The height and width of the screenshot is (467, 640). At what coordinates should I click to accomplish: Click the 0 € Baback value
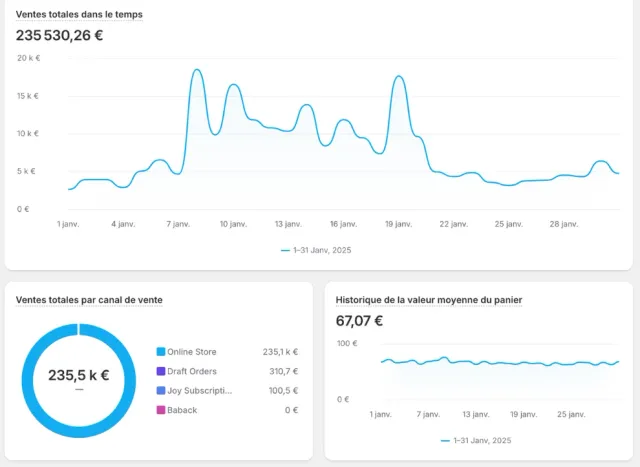point(291,410)
